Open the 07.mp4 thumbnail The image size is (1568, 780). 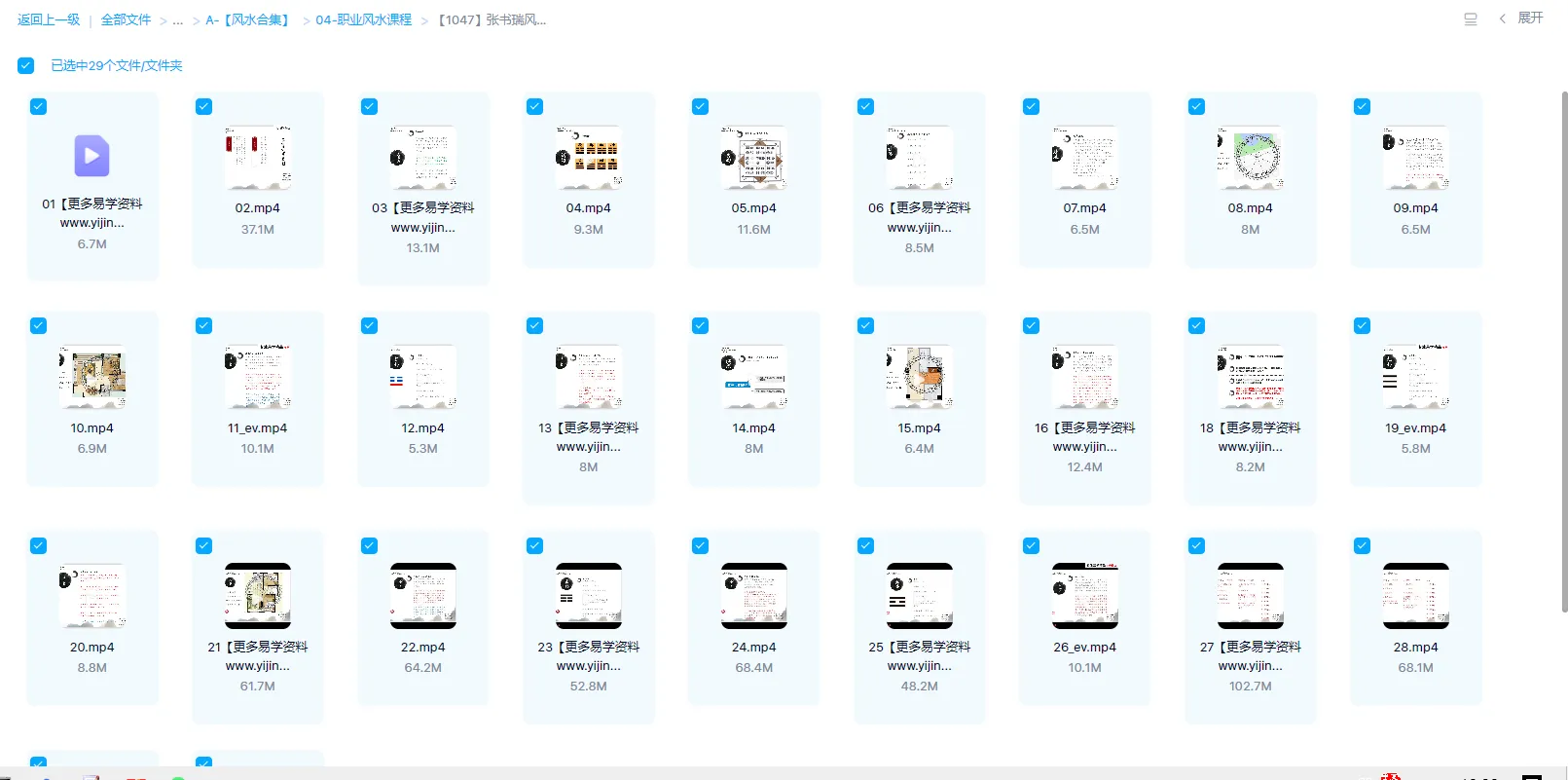(x=1085, y=157)
